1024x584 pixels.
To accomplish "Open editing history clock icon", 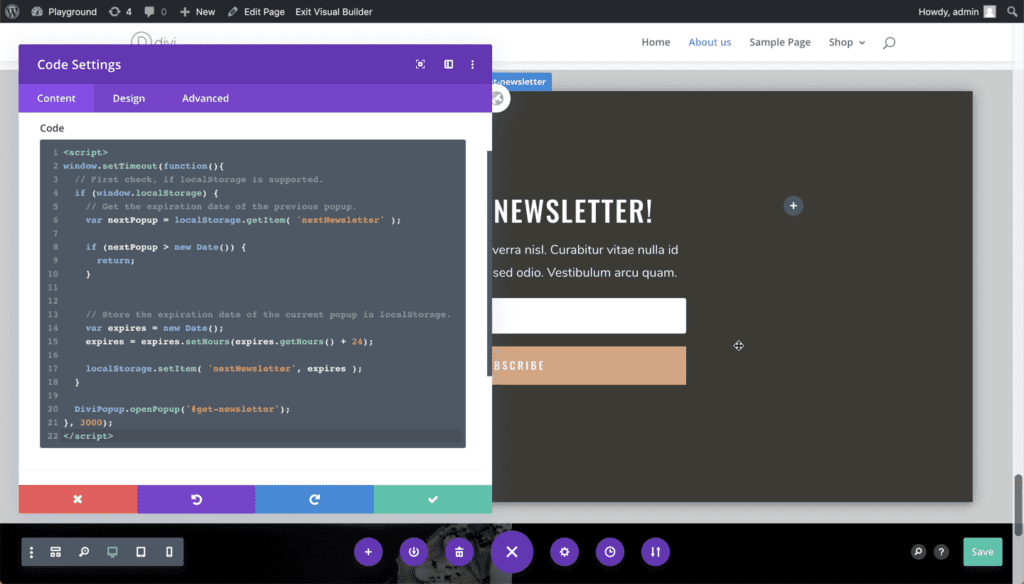I will [x=610, y=552].
